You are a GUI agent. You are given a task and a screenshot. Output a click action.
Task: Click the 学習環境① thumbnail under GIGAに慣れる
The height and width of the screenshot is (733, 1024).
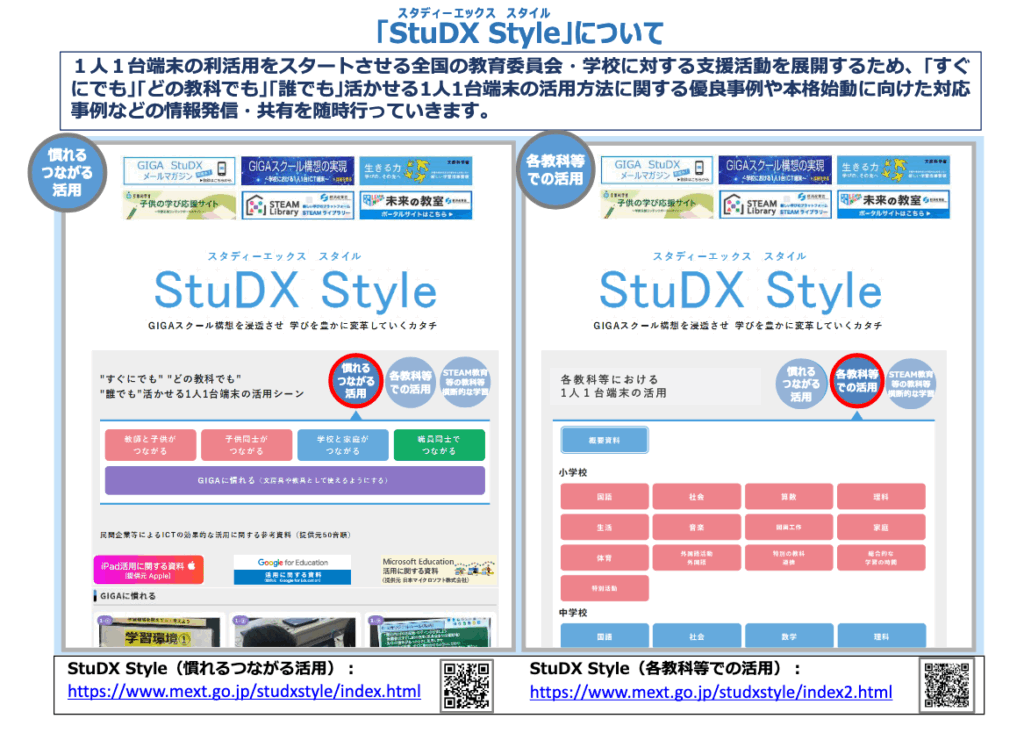[x=157, y=632]
